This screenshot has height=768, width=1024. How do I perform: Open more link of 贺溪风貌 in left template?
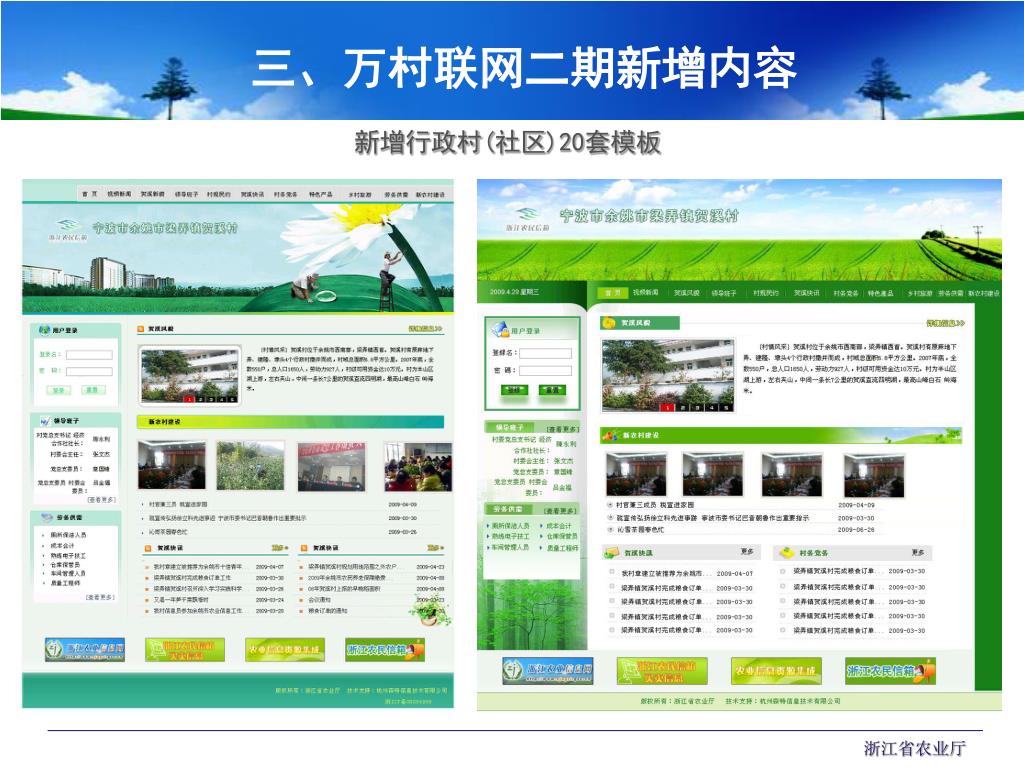(x=425, y=328)
